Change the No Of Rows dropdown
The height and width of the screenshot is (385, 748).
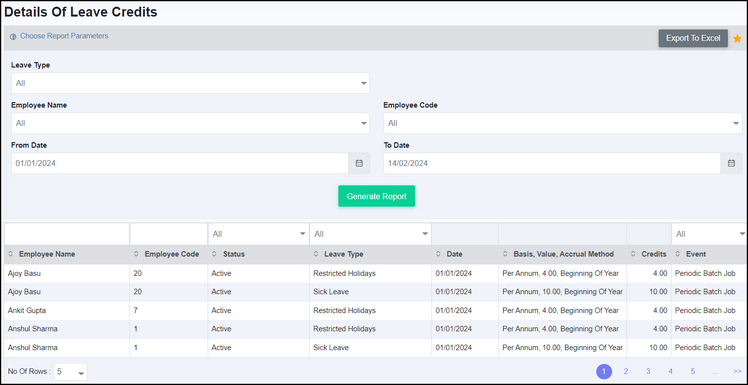click(70, 372)
